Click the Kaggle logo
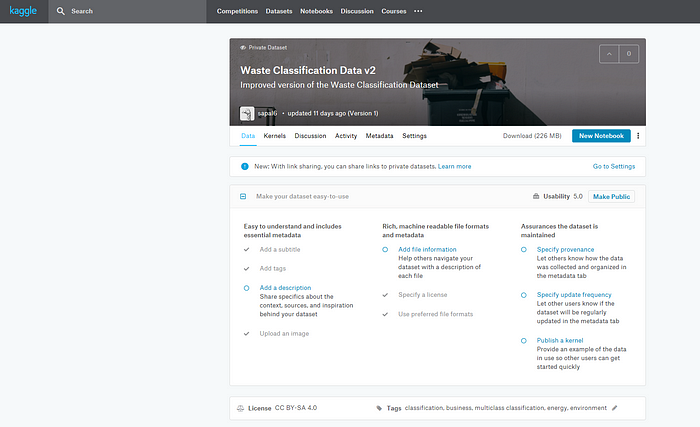 tap(23, 11)
